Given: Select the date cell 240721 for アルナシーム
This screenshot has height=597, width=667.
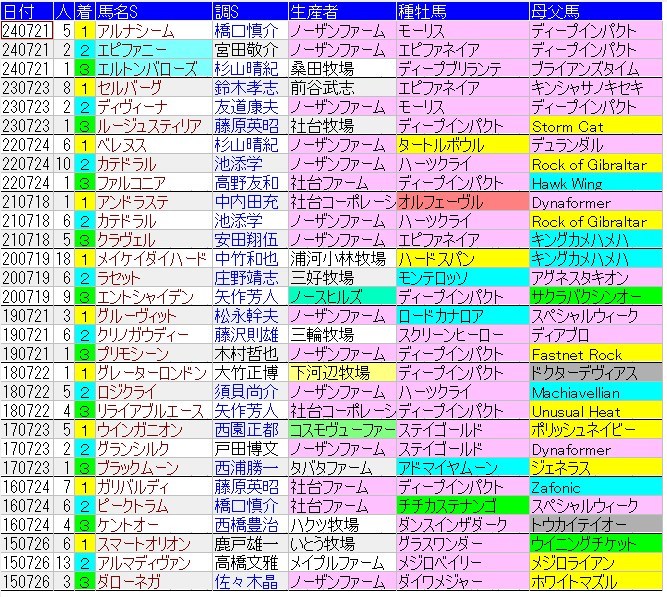Looking at the screenshot, I should coord(27,31).
